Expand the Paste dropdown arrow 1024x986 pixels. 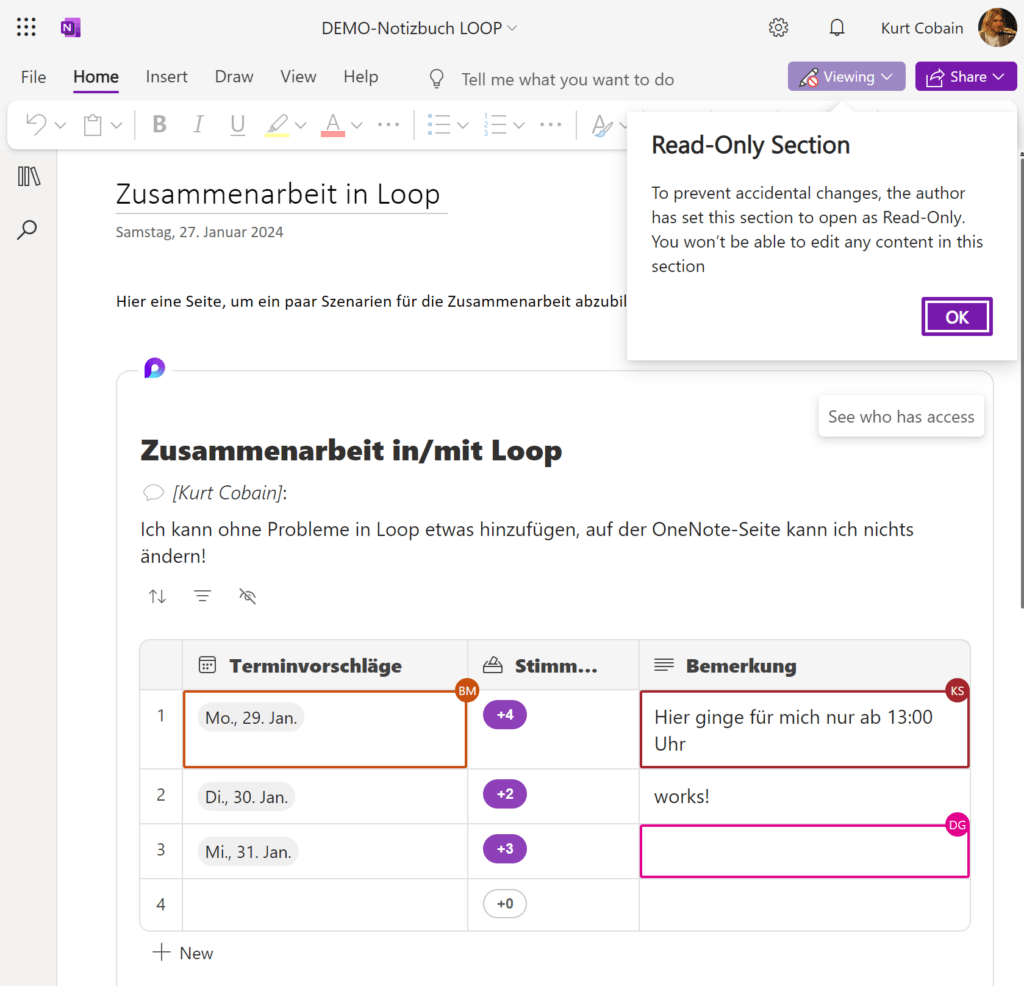[x=116, y=125]
